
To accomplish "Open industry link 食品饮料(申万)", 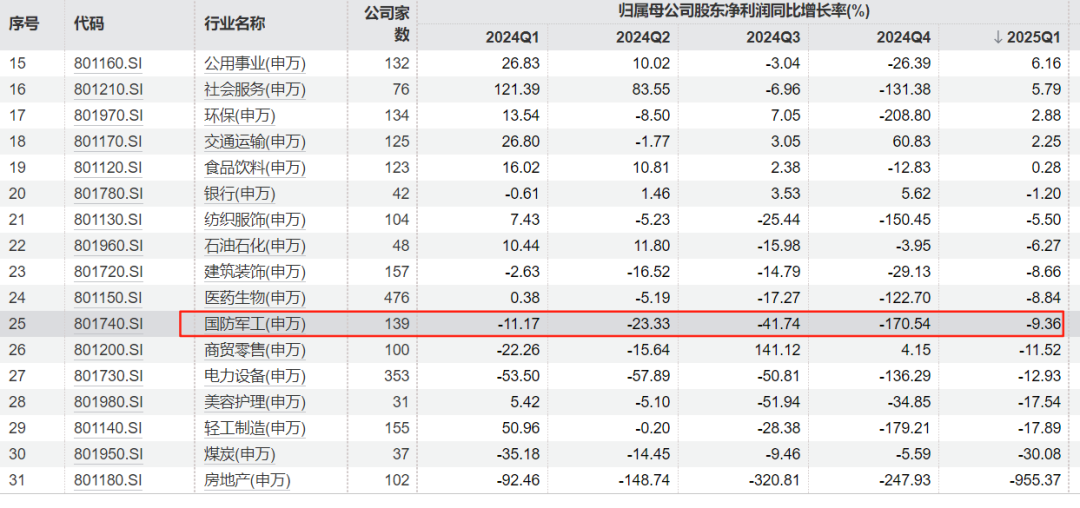I will point(254,167).
